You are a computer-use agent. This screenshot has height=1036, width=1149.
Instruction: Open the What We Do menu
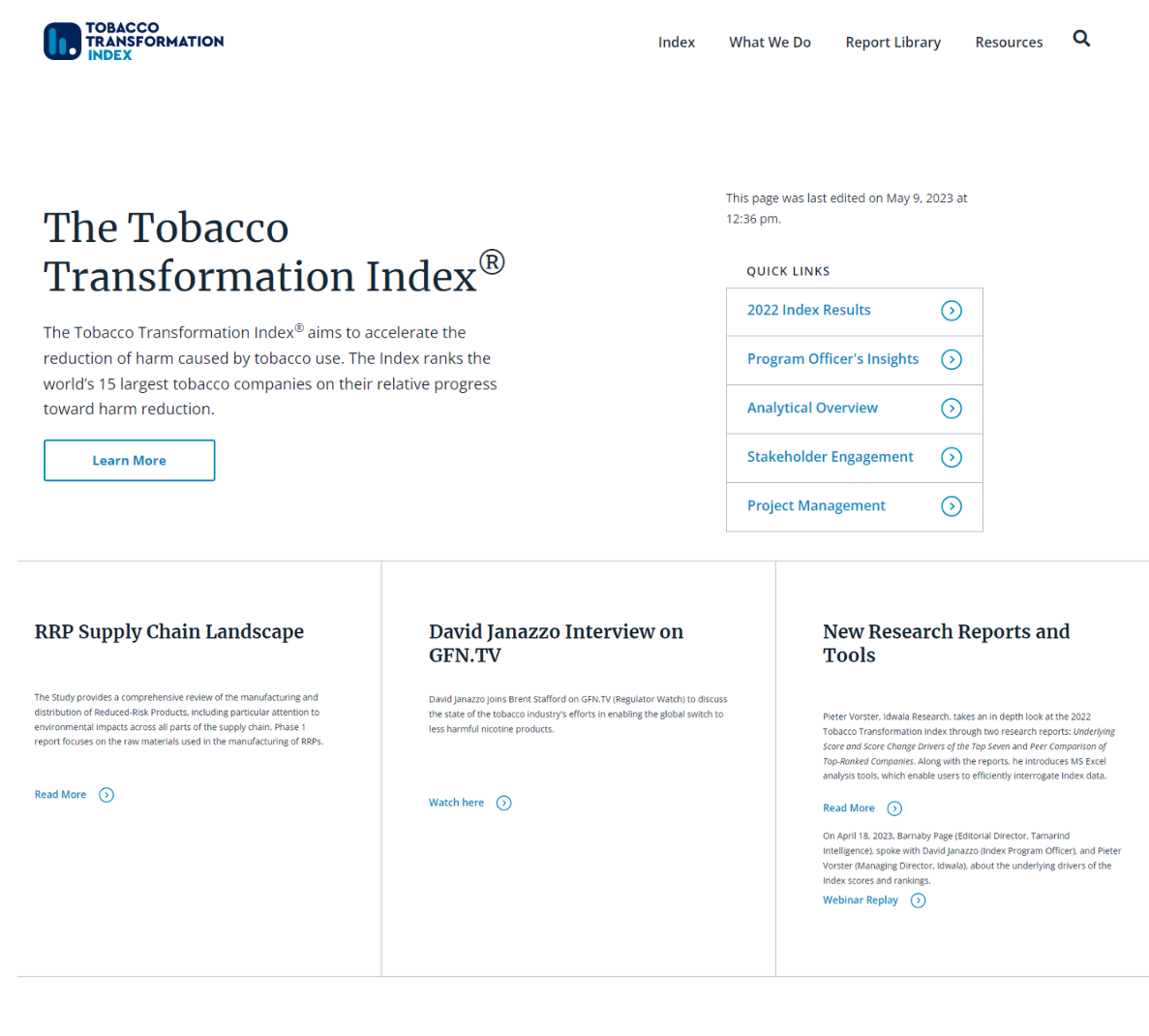[x=770, y=43]
